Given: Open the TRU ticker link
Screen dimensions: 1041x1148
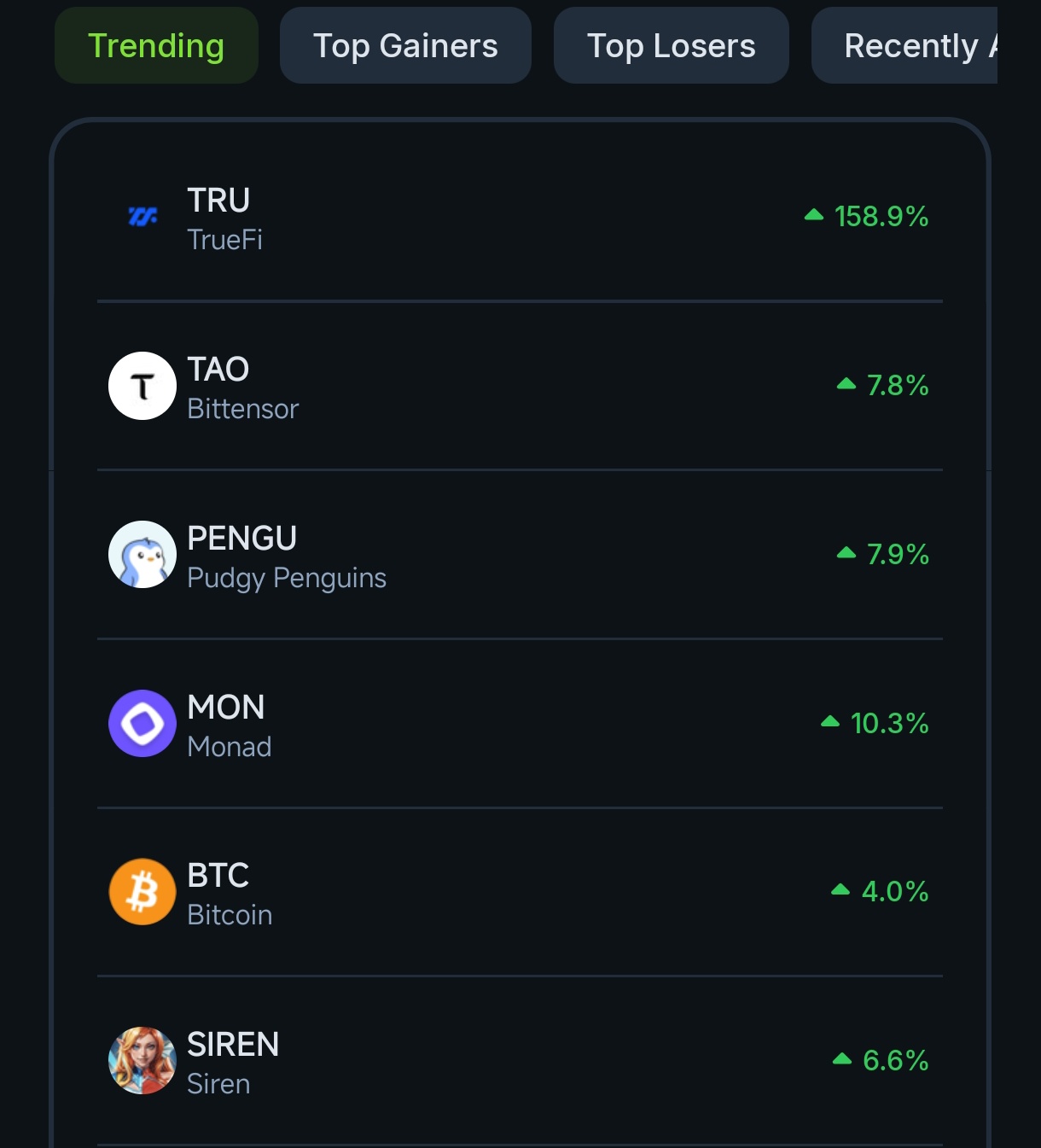Looking at the screenshot, I should coord(218,201).
